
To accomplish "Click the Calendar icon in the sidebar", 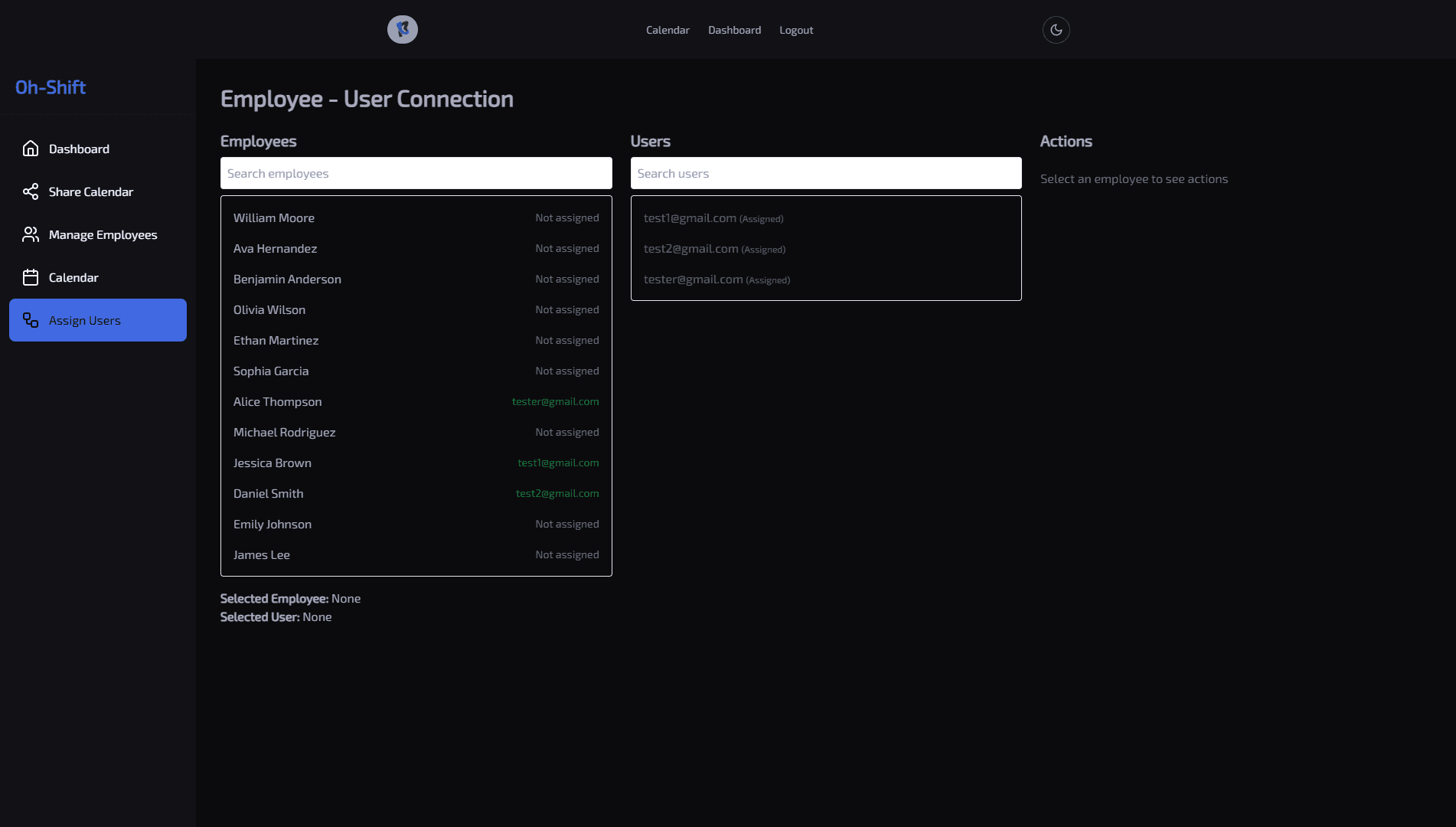I will 31,277.
